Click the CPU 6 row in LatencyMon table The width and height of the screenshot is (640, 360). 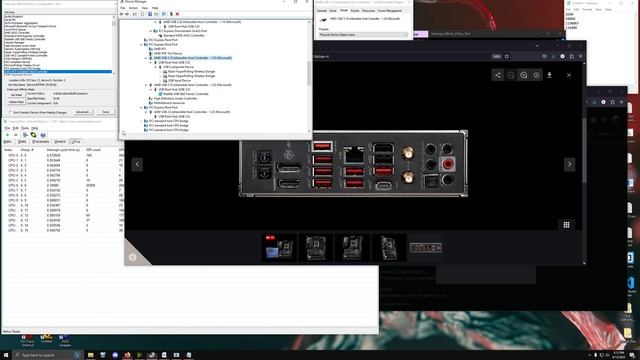pos(63,185)
